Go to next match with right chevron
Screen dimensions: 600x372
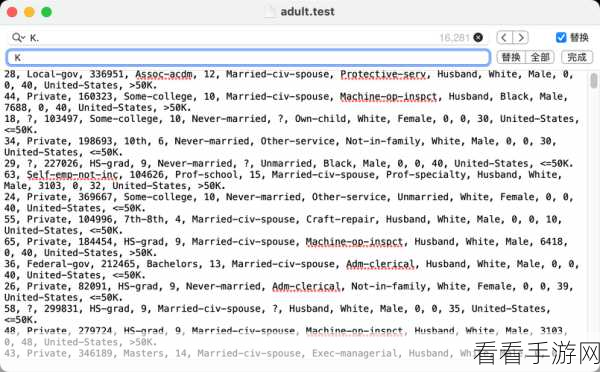521,38
